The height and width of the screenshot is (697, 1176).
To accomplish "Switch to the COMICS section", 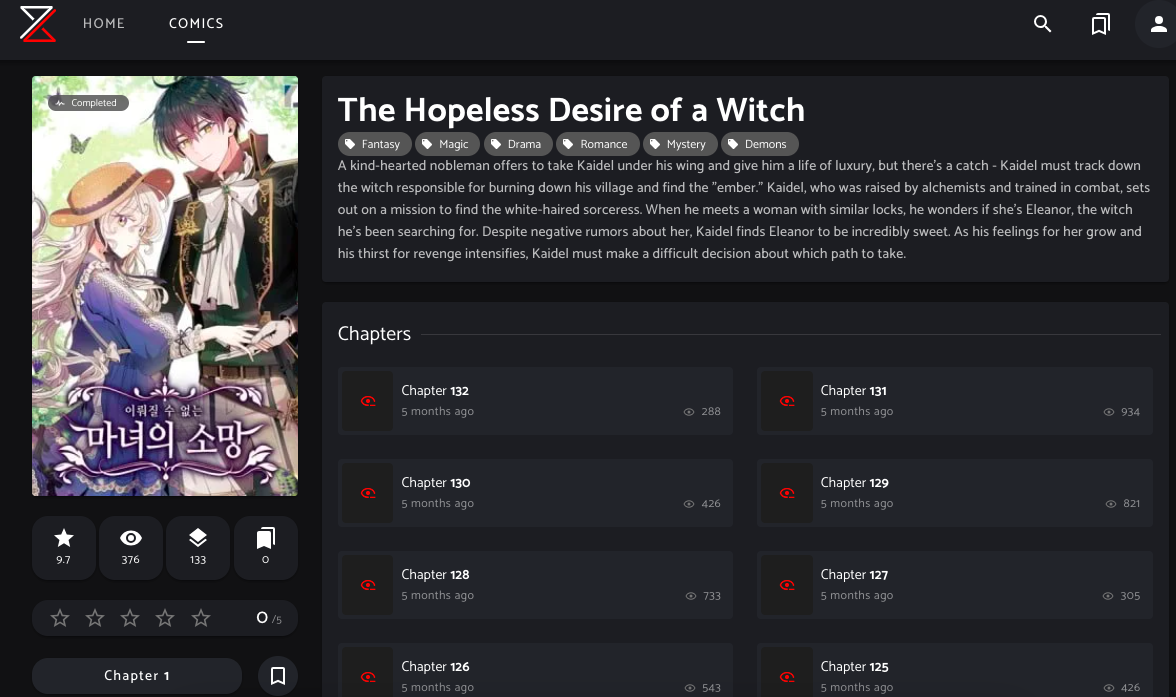I will [x=196, y=23].
